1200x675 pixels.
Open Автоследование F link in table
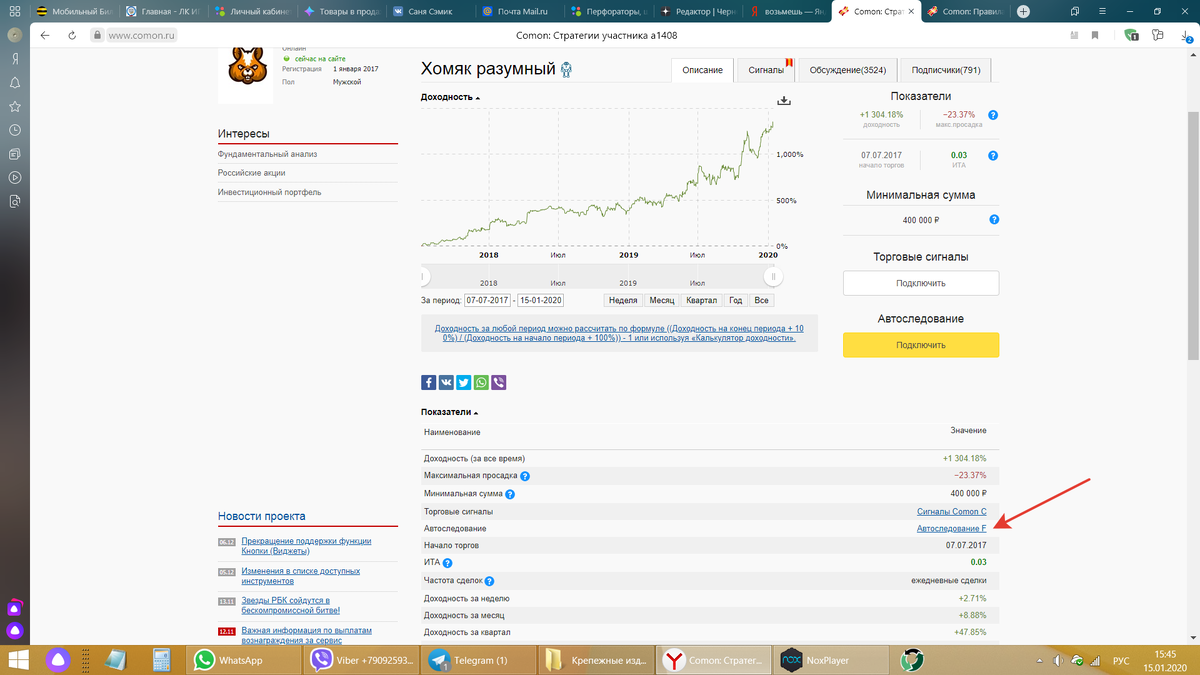click(952, 528)
